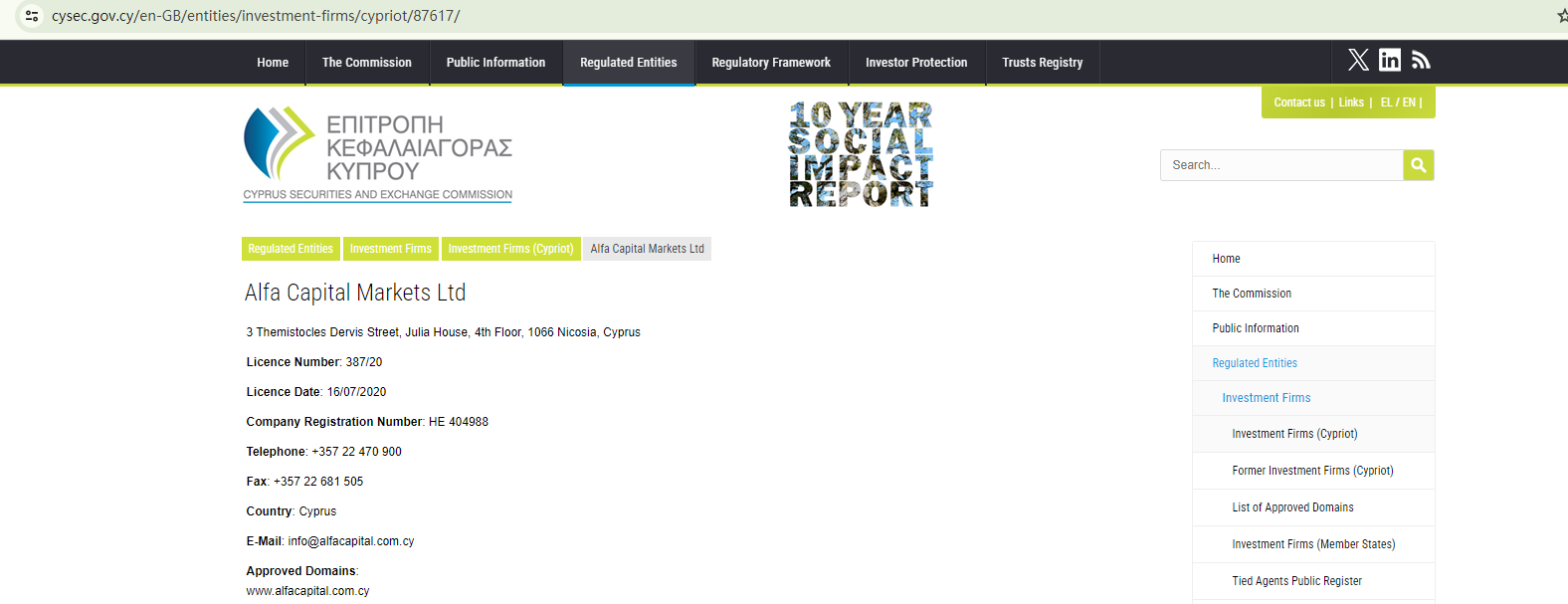
Task: Open the Trusts Registry menu item
Action: [x=1042, y=63]
